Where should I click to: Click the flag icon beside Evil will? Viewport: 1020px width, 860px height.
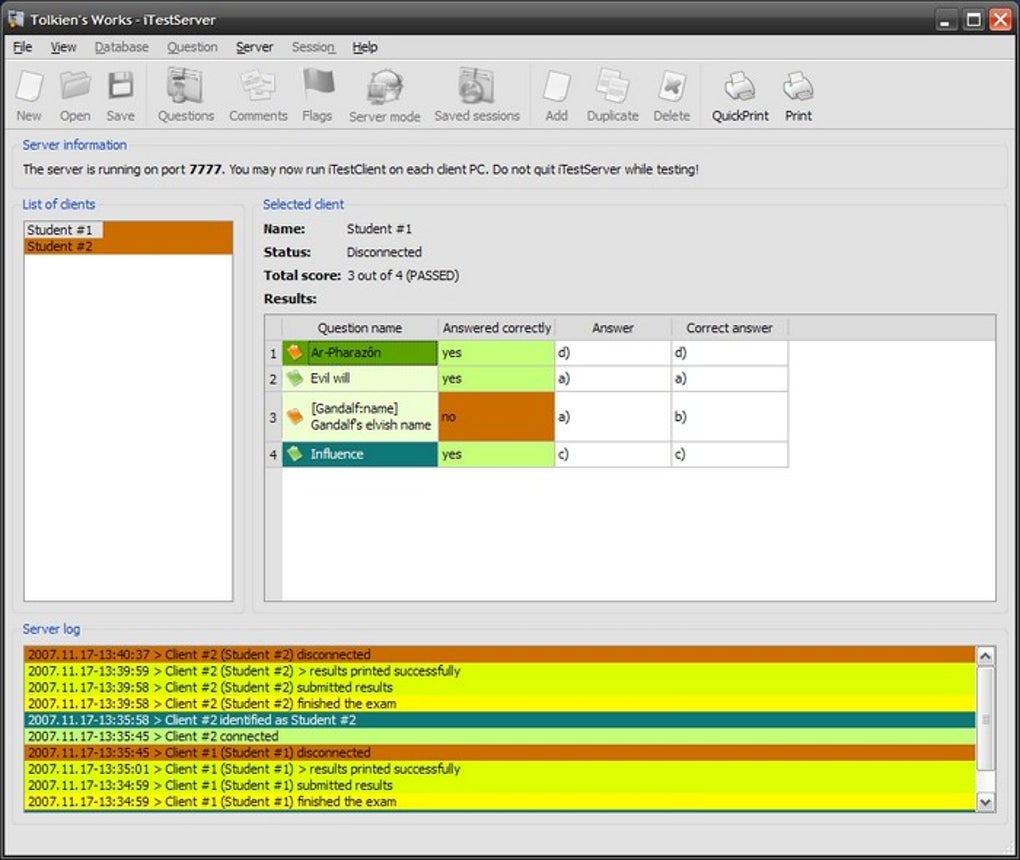click(x=295, y=378)
